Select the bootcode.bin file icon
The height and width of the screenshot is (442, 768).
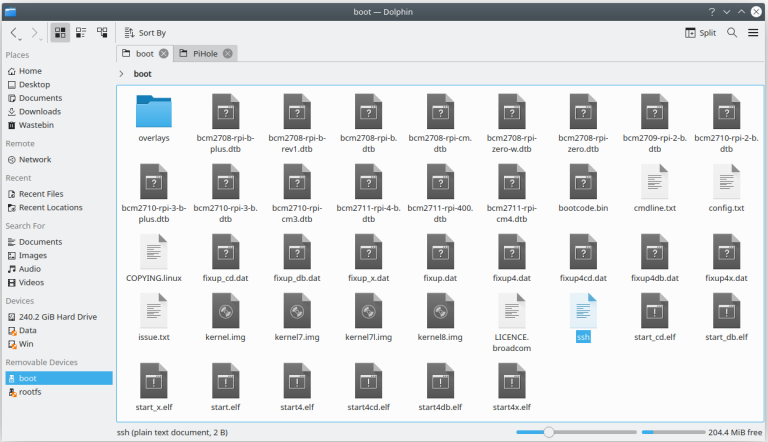583,182
